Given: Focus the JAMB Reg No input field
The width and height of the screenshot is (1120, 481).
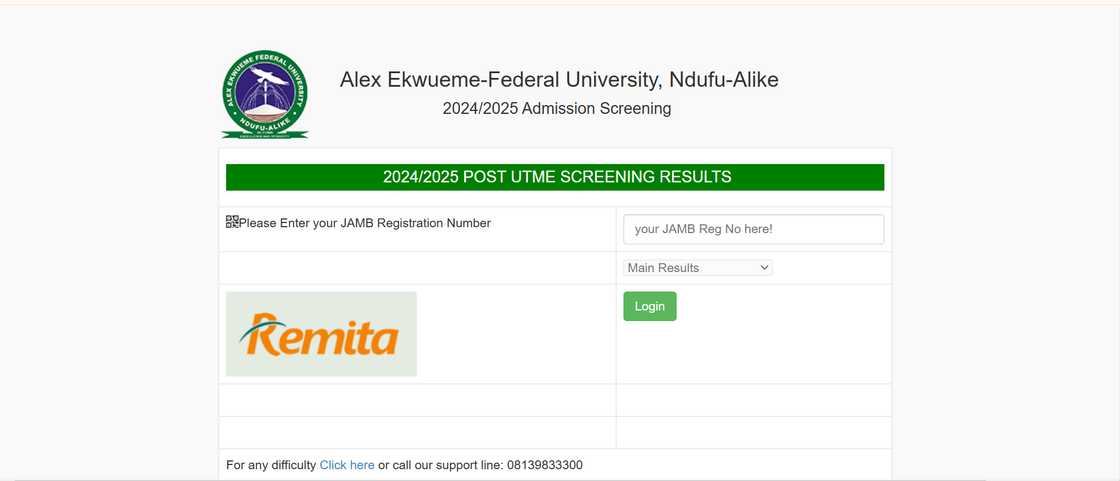Looking at the screenshot, I should [x=753, y=229].
